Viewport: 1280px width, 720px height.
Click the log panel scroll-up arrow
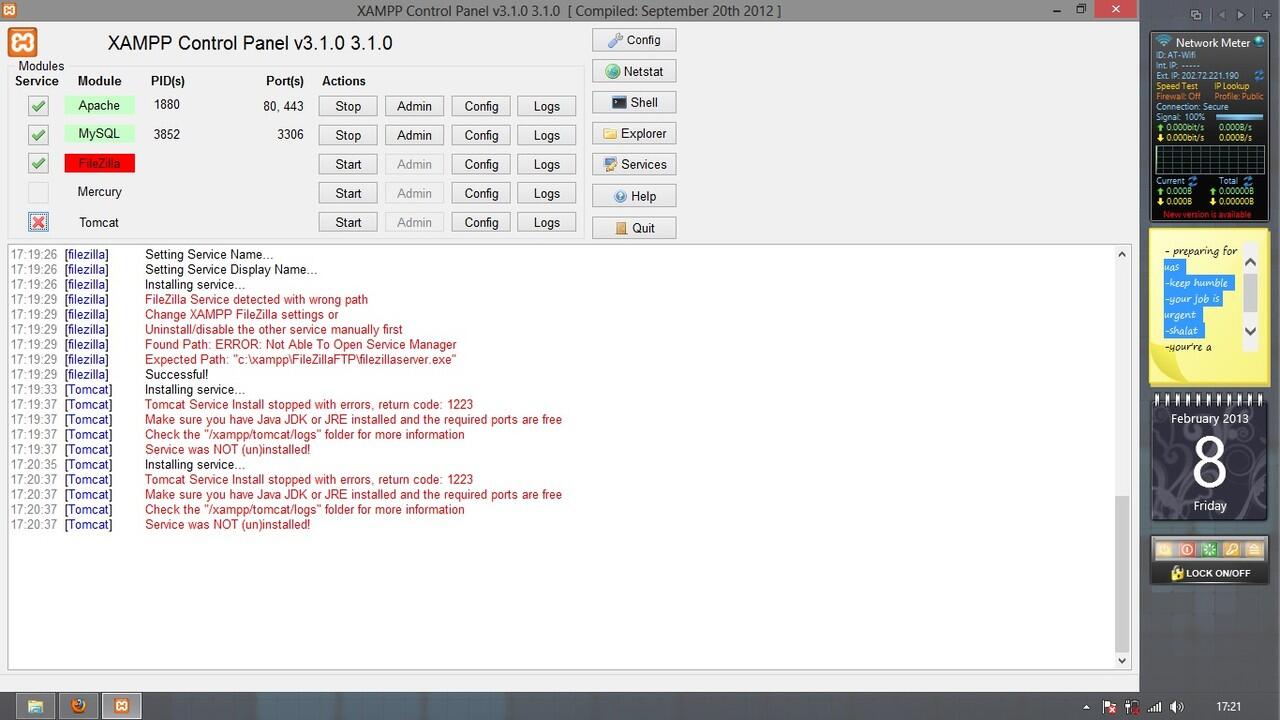(x=1122, y=254)
